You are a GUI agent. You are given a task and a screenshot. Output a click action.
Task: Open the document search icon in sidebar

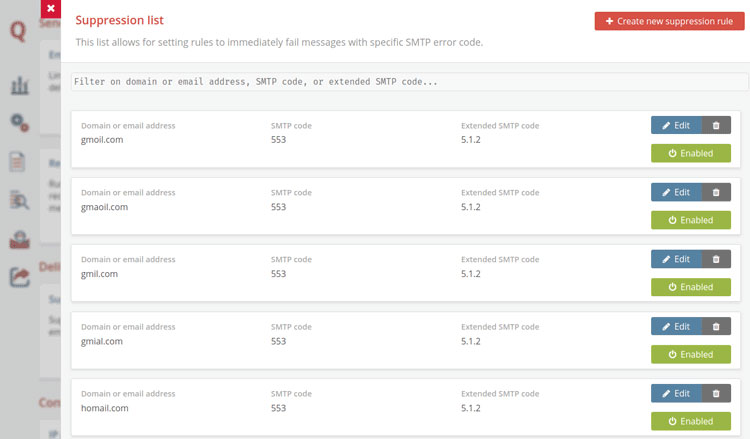point(19,200)
